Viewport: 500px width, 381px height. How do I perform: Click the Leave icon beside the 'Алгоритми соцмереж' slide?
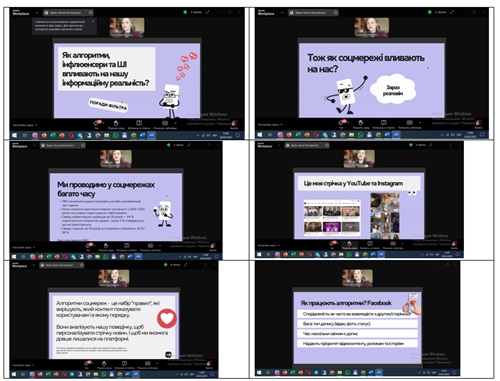point(209,364)
